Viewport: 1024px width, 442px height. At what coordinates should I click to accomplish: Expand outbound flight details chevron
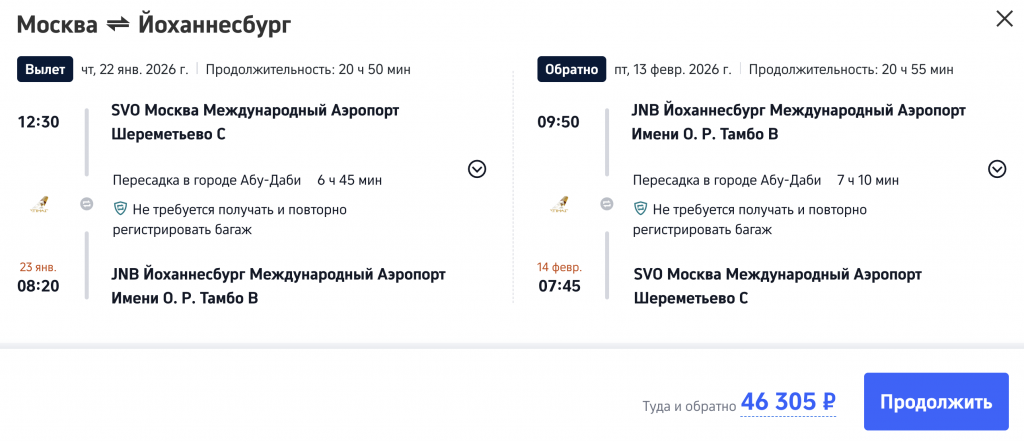(477, 169)
